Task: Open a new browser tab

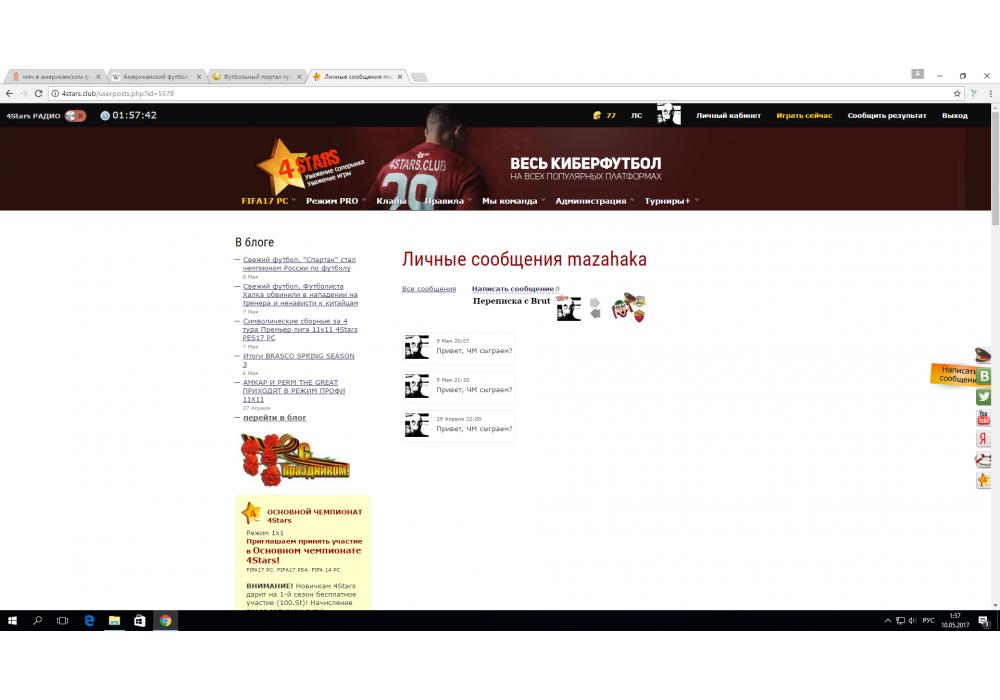Action: (x=419, y=77)
